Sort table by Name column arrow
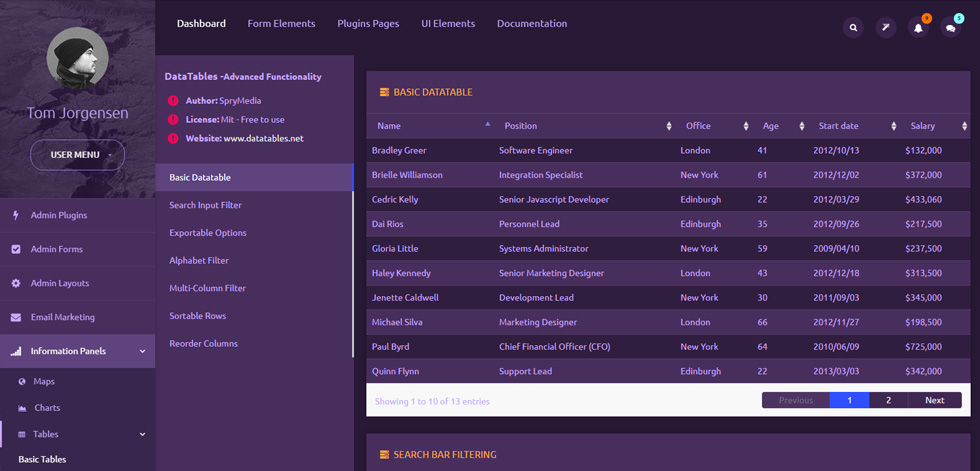This screenshot has height=471, width=980. click(488, 124)
